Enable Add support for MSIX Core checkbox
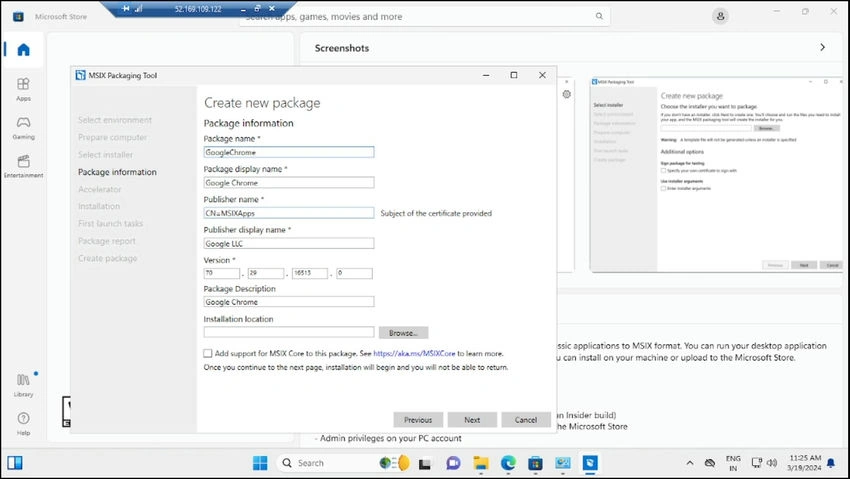This screenshot has width=850, height=479. [208, 353]
